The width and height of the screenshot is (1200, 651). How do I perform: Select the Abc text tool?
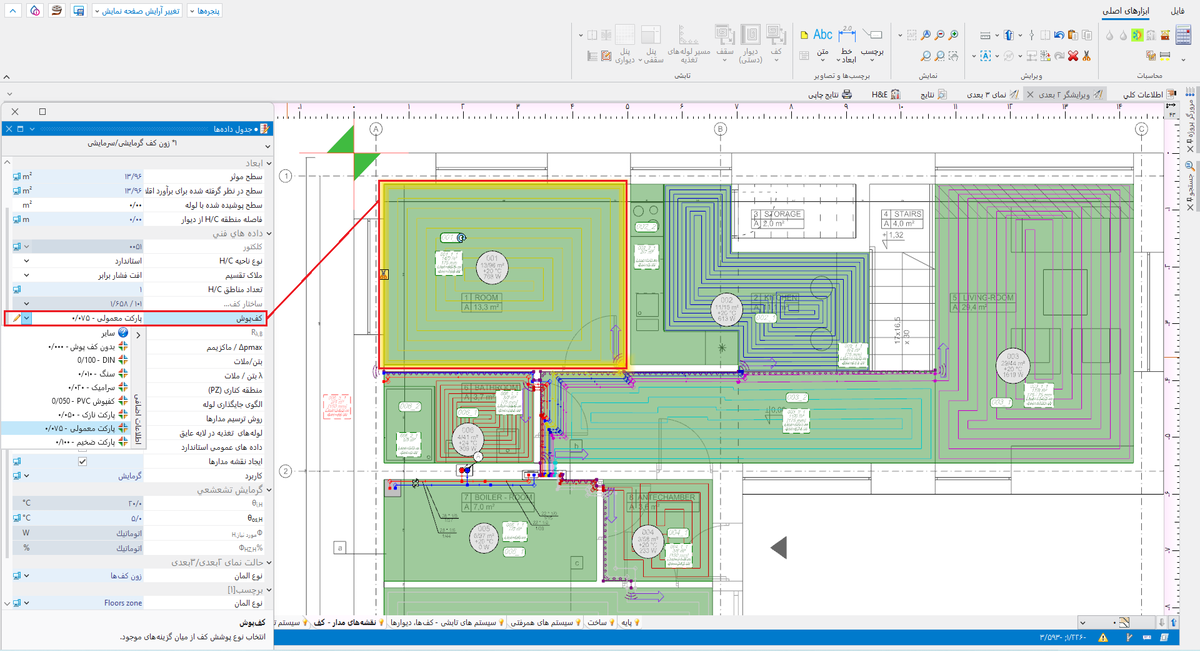[x=823, y=35]
